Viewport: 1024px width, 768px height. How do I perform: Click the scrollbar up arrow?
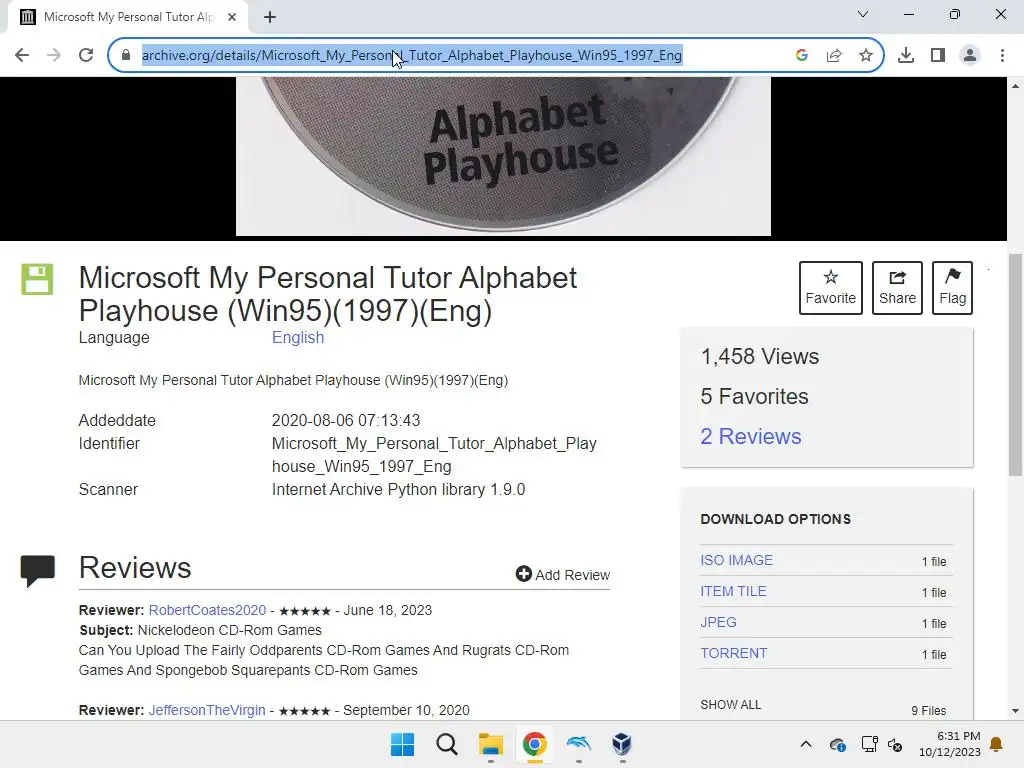[1015, 86]
